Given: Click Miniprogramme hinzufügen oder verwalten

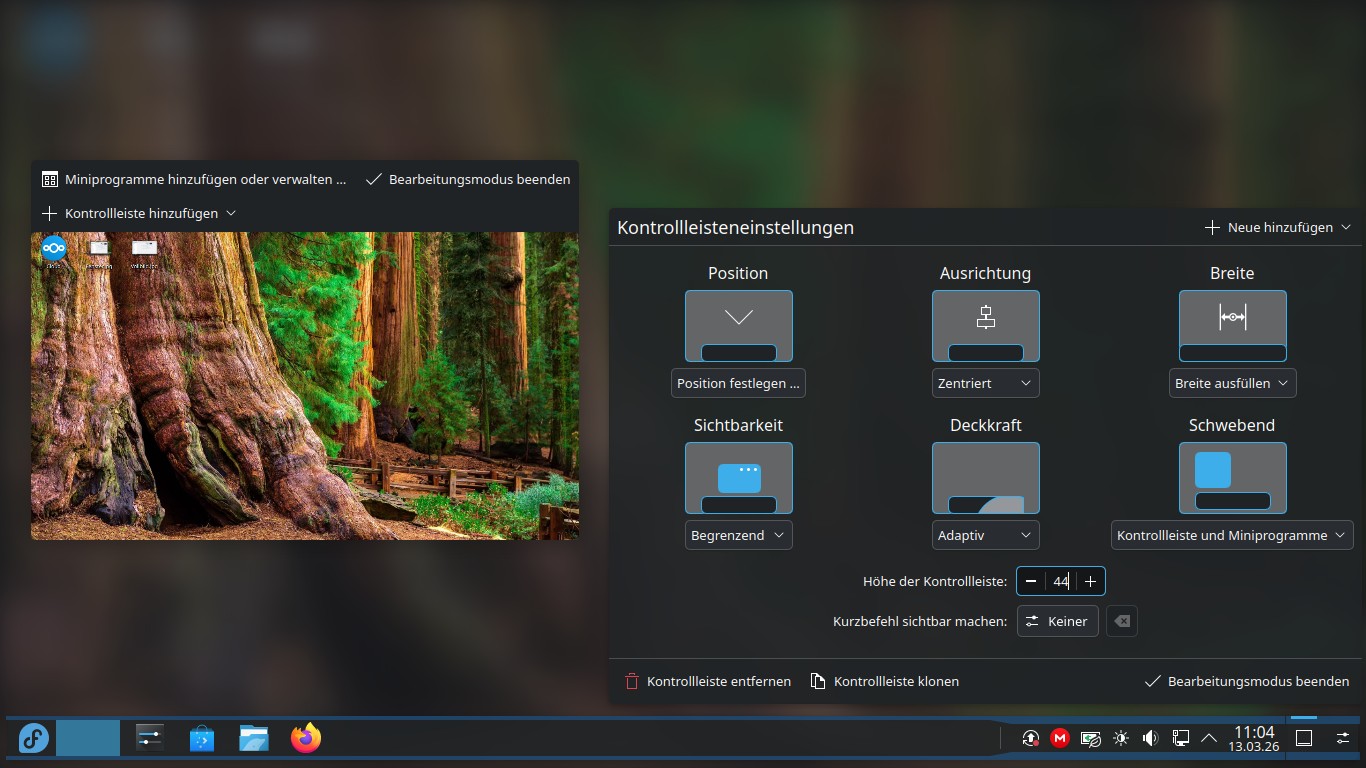Looking at the screenshot, I should pyautogui.click(x=195, y=180).
